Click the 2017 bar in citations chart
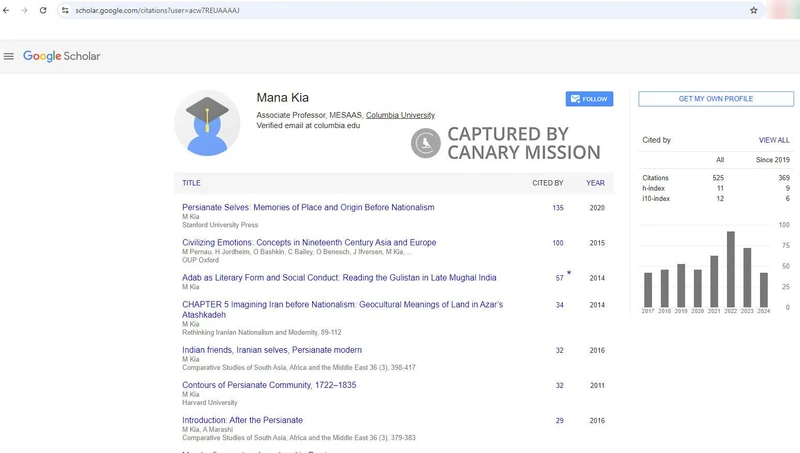The image size is (800, 453). (648, 290)
